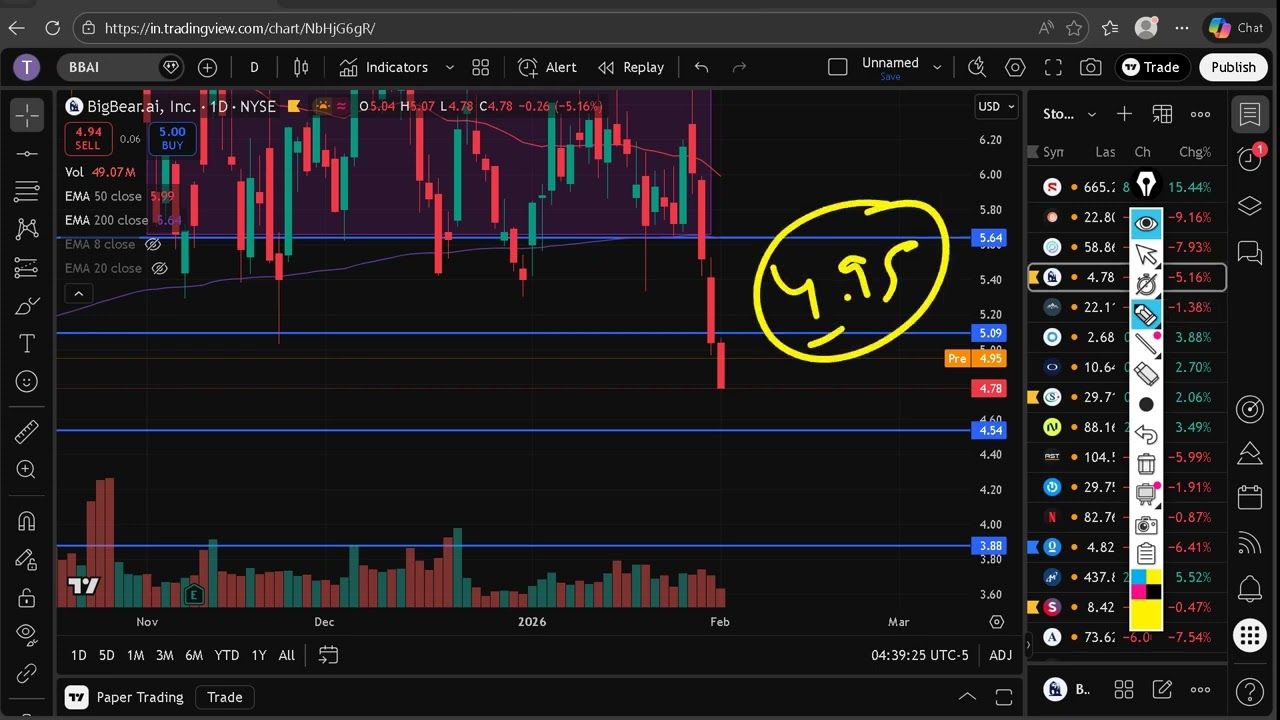Image resolution: width=1280 pixels, height=720 pixels.
Task: Open the USD currency dropdown
Action: [x=996, y=106]
